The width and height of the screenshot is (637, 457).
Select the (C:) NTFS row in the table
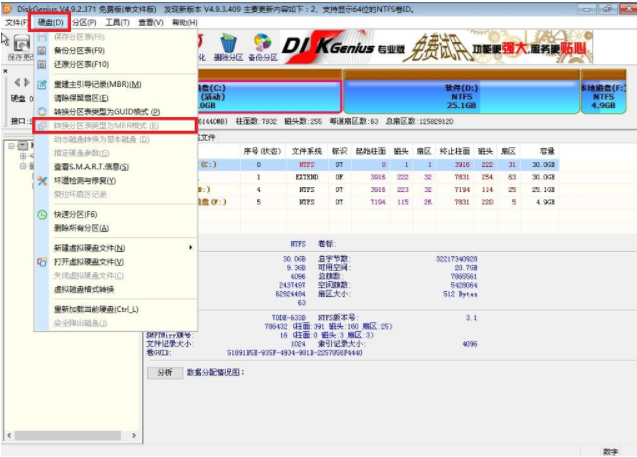pyautogui.click(x=378, y=165)
